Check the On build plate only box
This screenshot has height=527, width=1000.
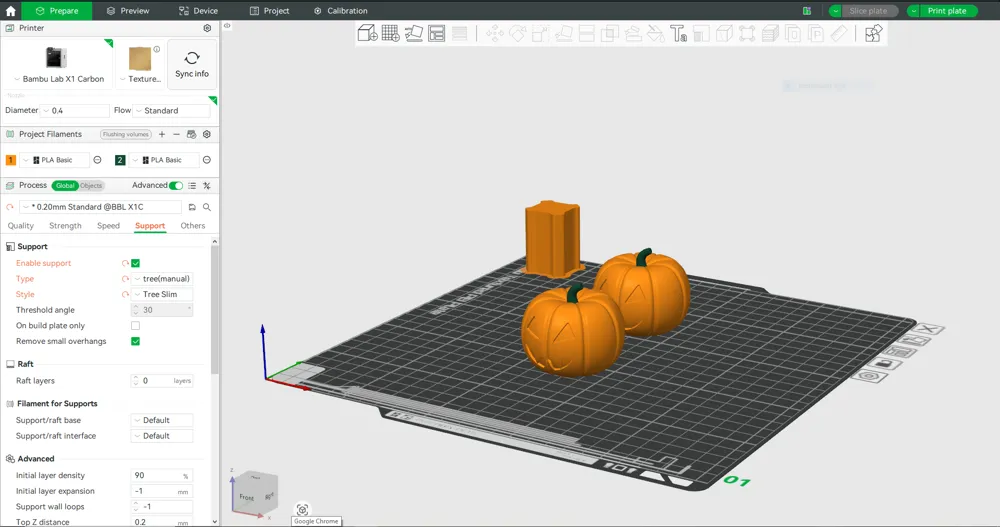pyautogui.click(x=135, y=325)
